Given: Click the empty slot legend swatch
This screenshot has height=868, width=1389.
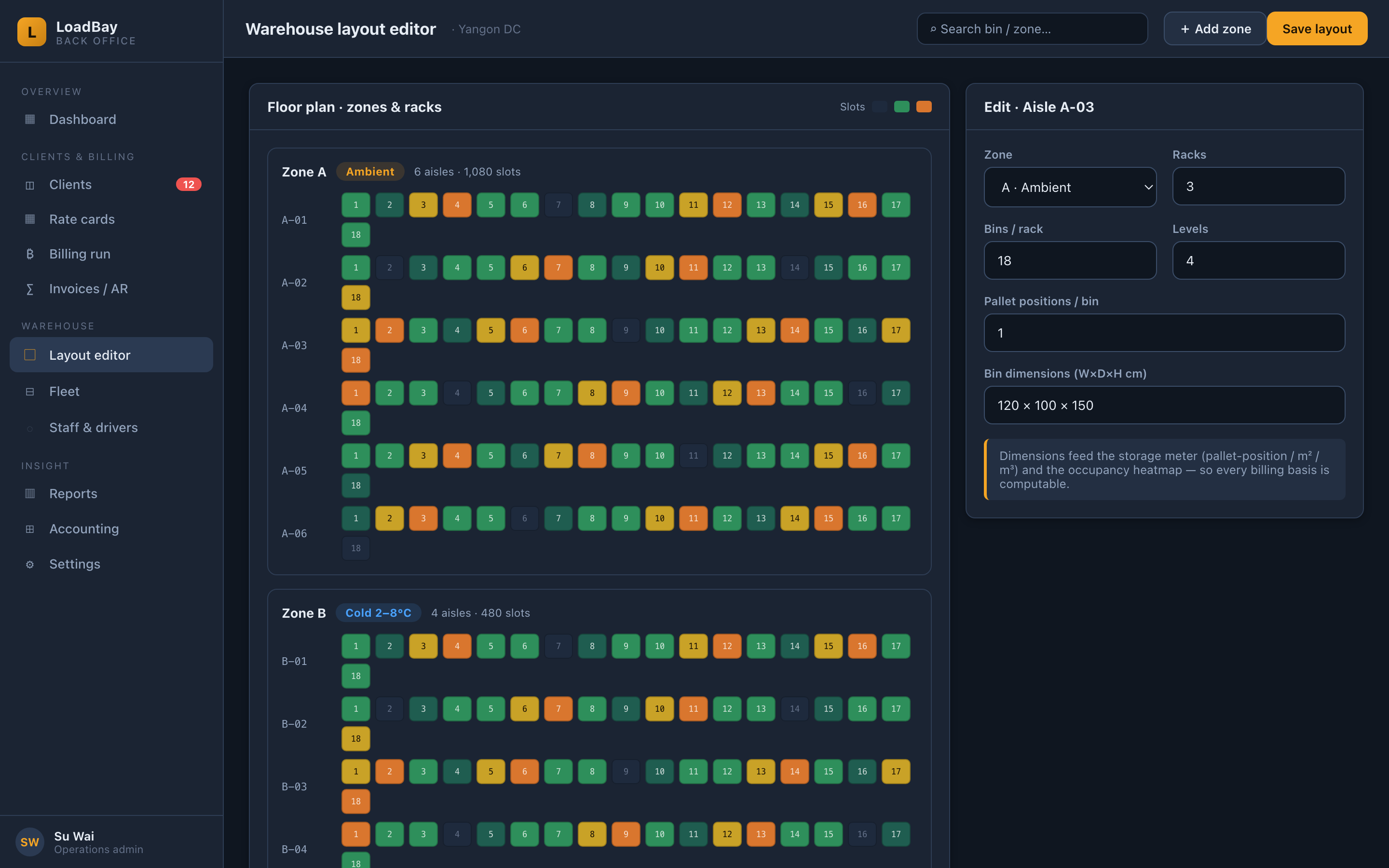Looking at the screenshot, I should pyautogui.click(x=879, y=107).
